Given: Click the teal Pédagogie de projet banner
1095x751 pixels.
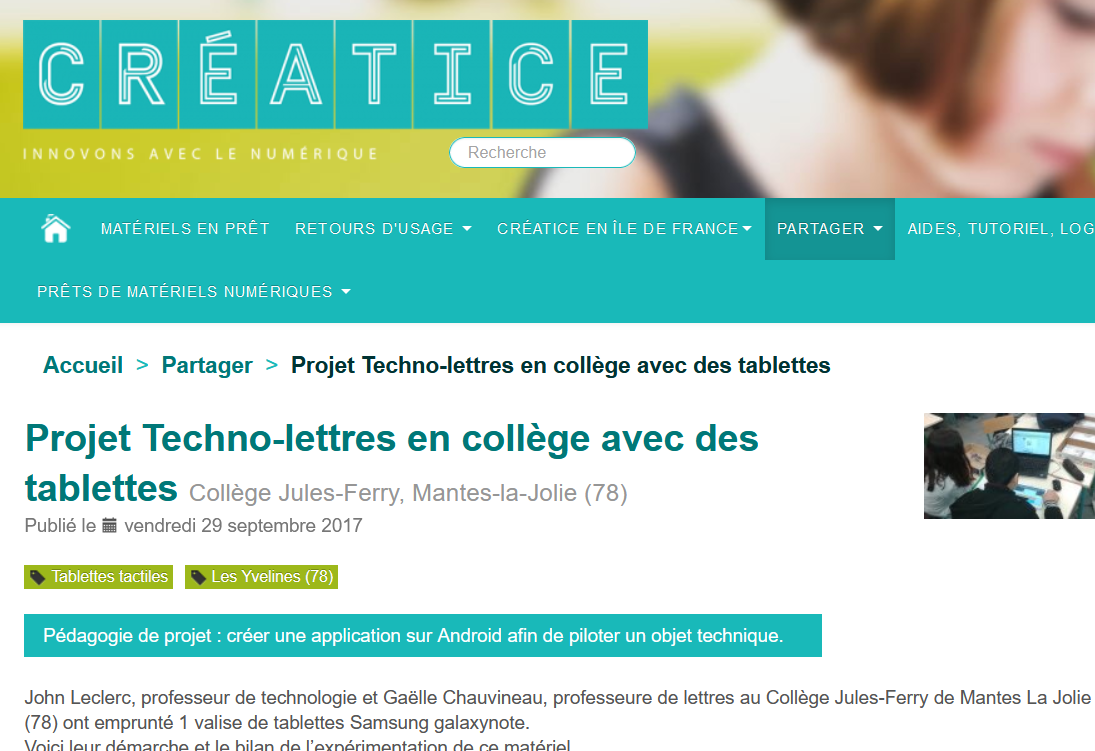Looking at the screenshot, I should pos(422,636).
